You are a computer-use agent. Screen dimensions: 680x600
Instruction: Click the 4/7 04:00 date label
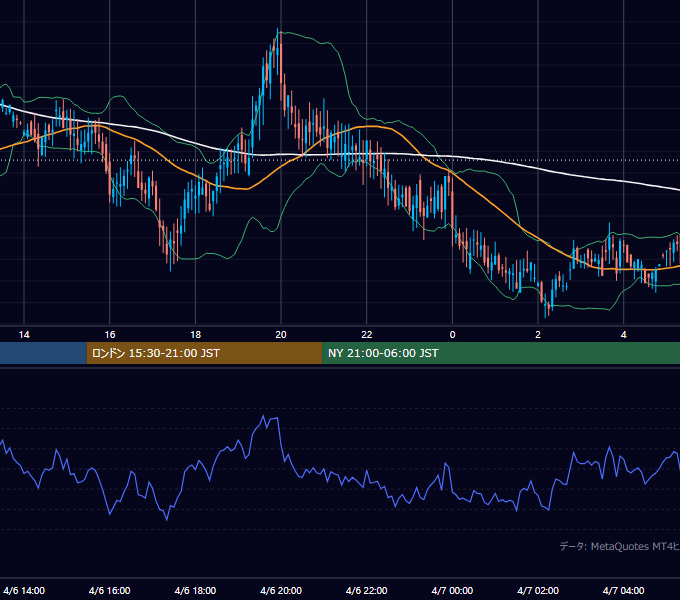pyautogui.click(x=624, y=590)
